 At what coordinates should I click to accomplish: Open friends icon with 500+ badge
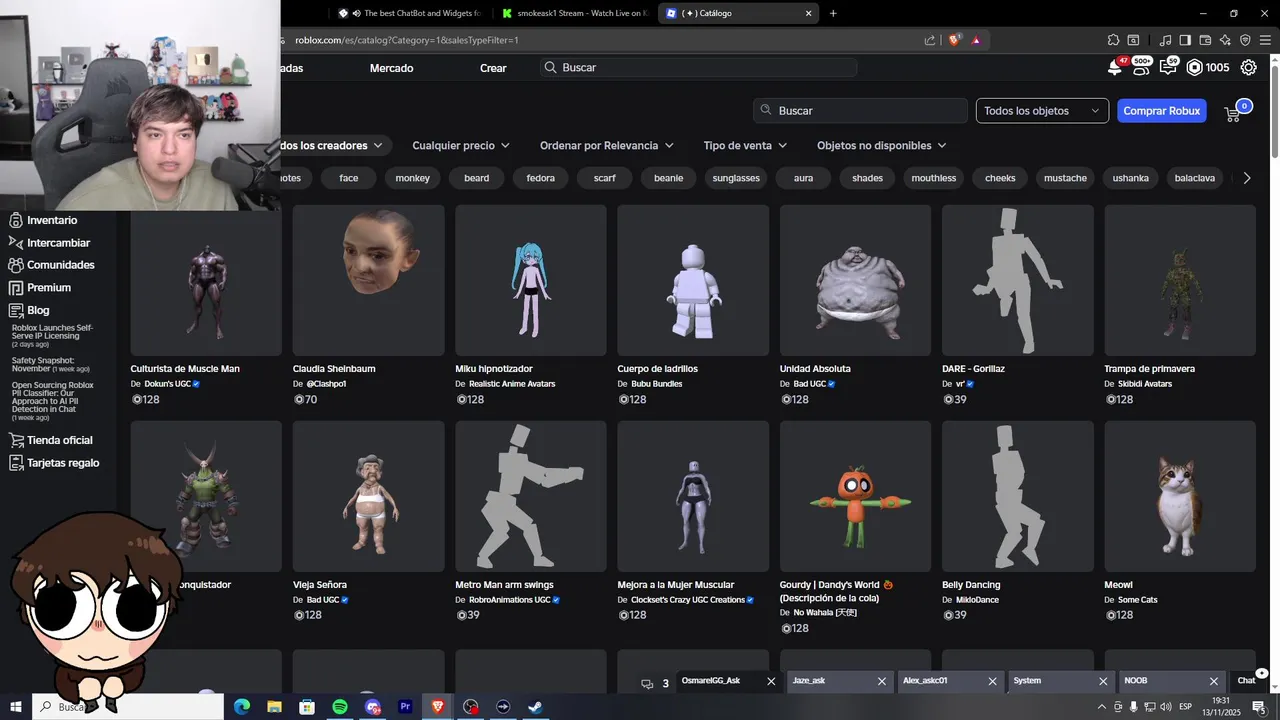1140,67
